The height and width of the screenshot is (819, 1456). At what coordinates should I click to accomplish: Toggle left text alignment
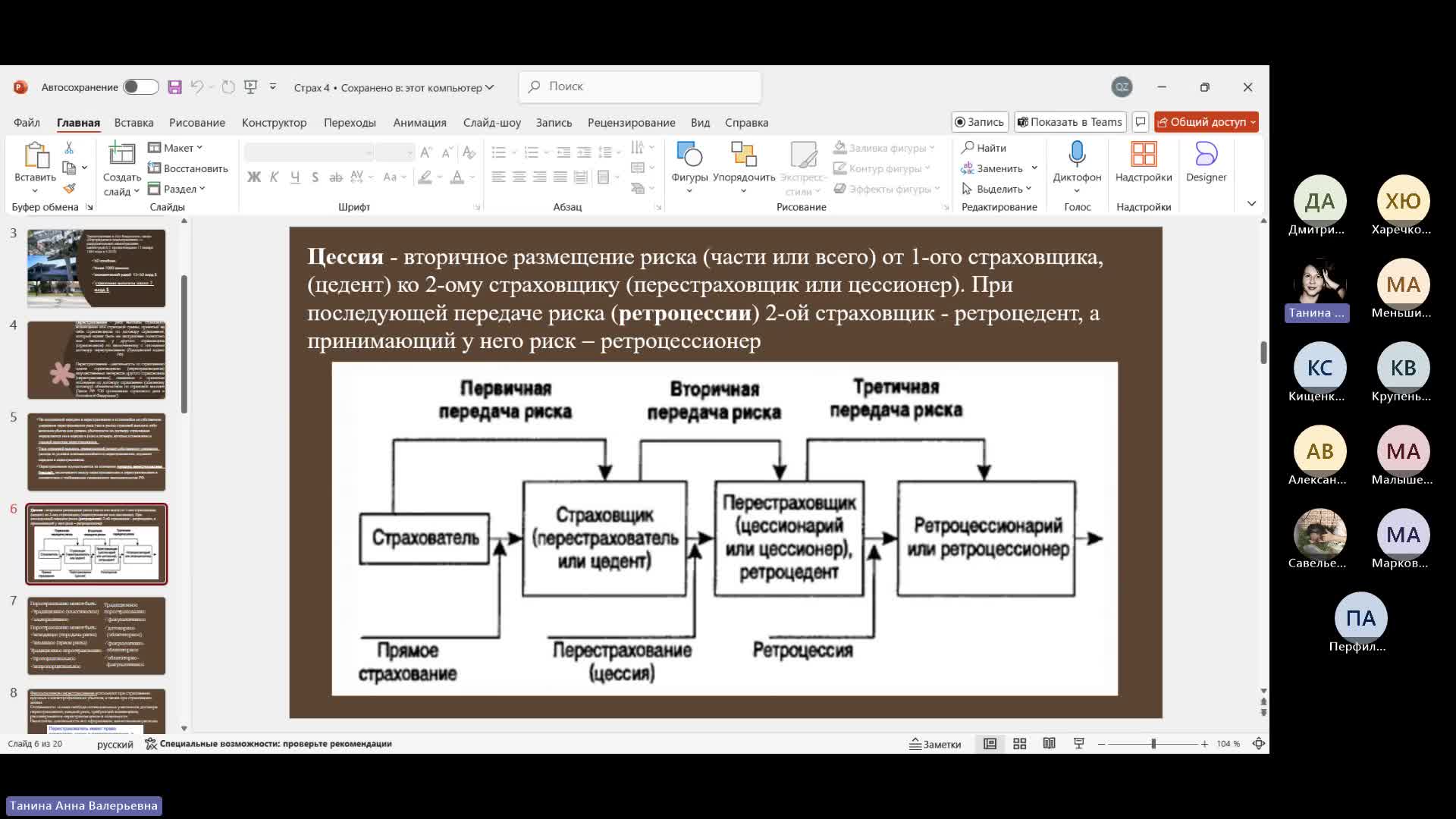pyautogui.click(x=498, y=177)
